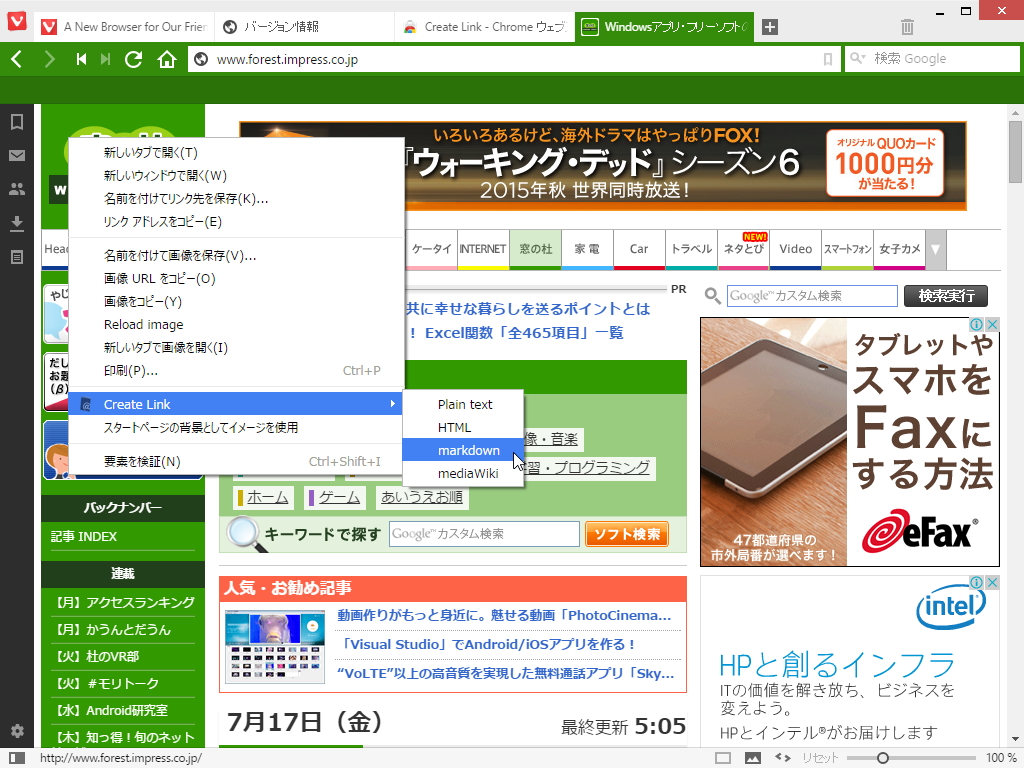
Task: Open the Bookmarks panel in the sidebar
Action: pos(15,120)
